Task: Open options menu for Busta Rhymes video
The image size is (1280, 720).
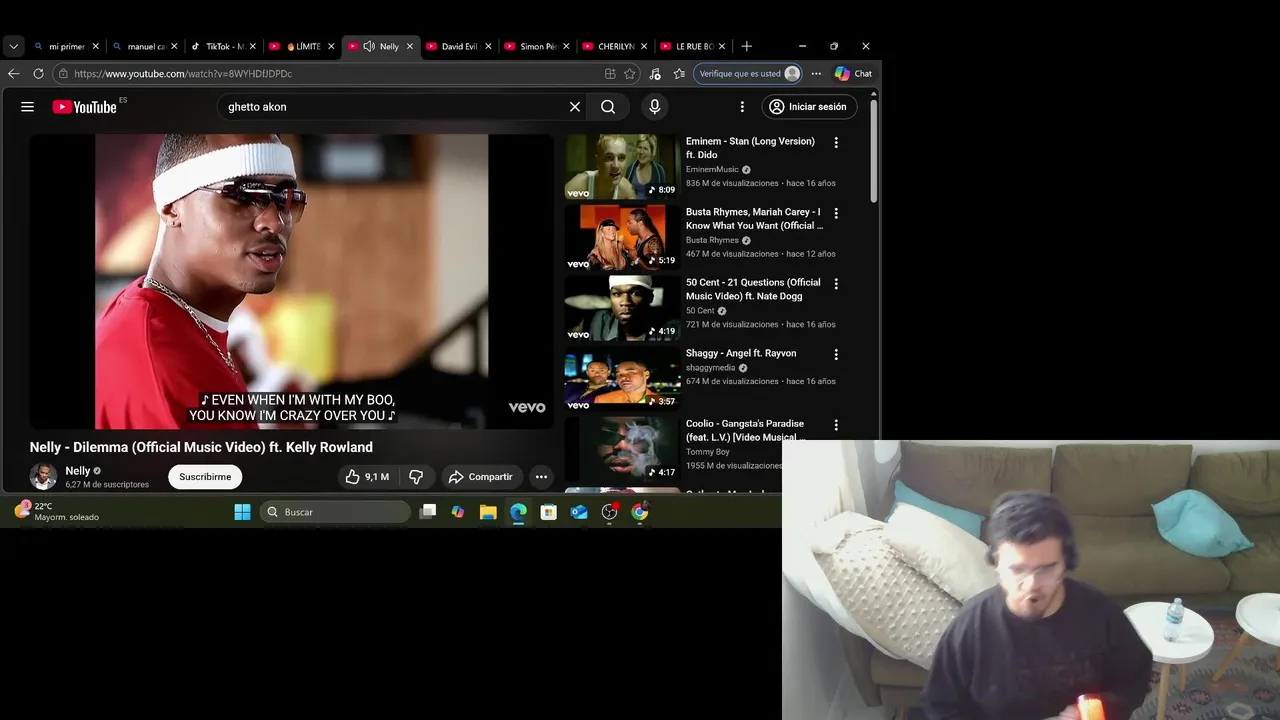Action: [836, 213]
